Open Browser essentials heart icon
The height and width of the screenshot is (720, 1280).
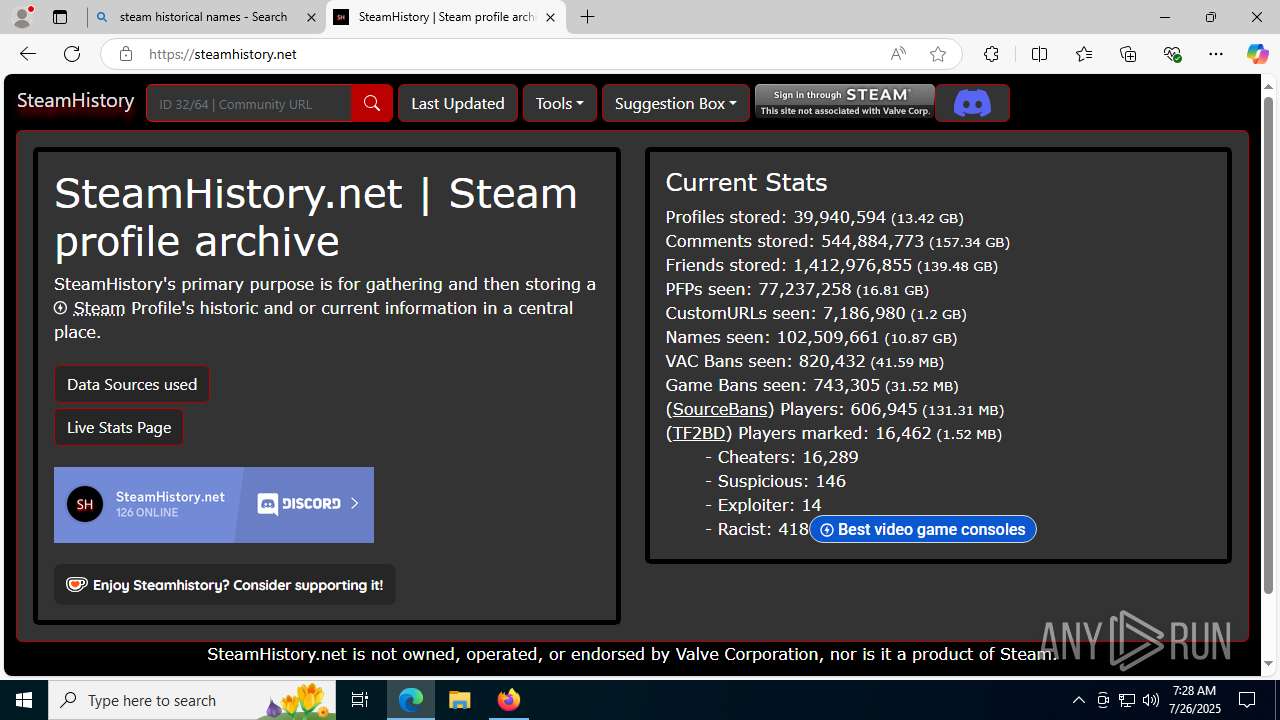[x=1172, y=54]
